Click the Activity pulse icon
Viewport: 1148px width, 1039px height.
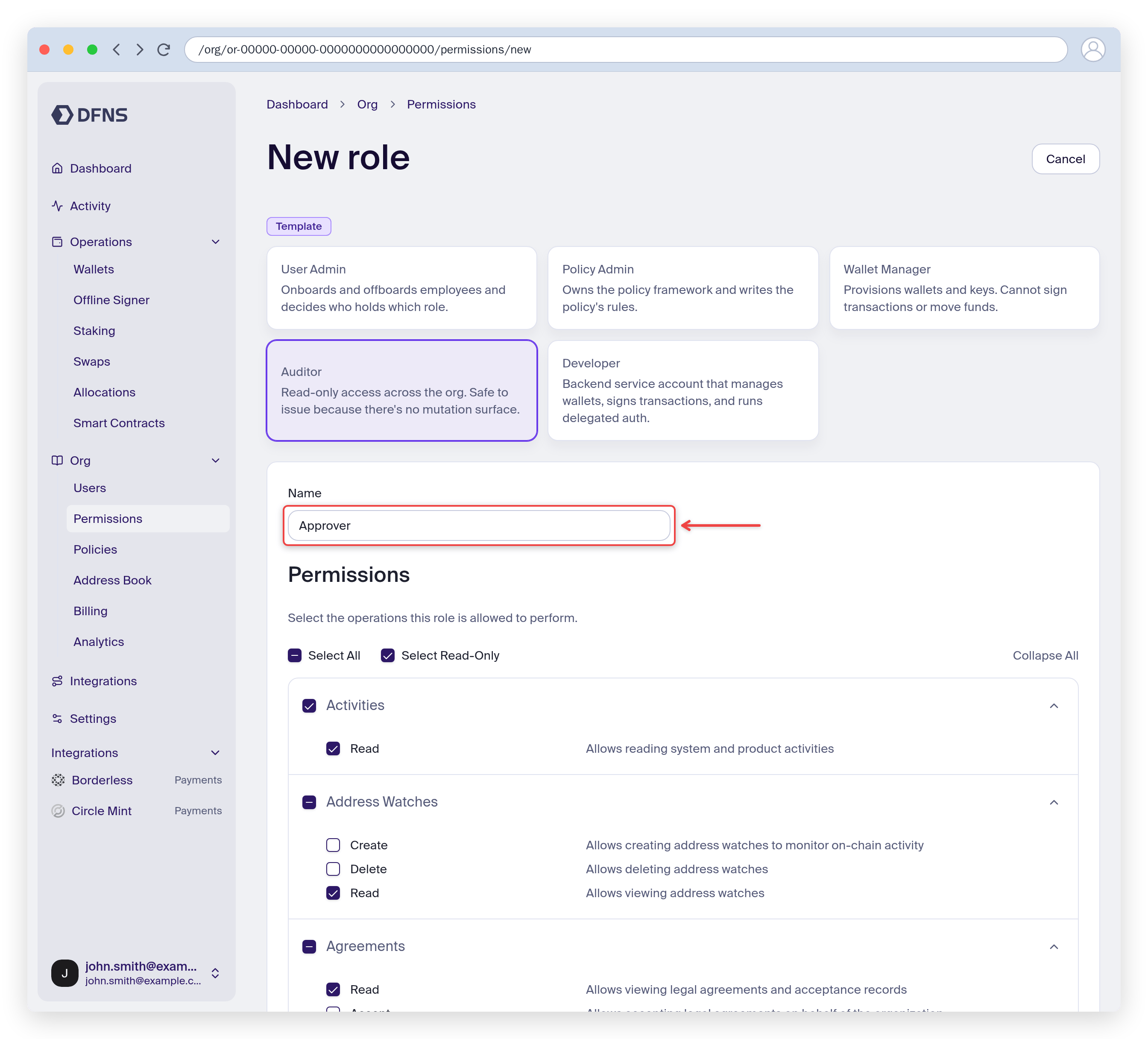[57, 205]
